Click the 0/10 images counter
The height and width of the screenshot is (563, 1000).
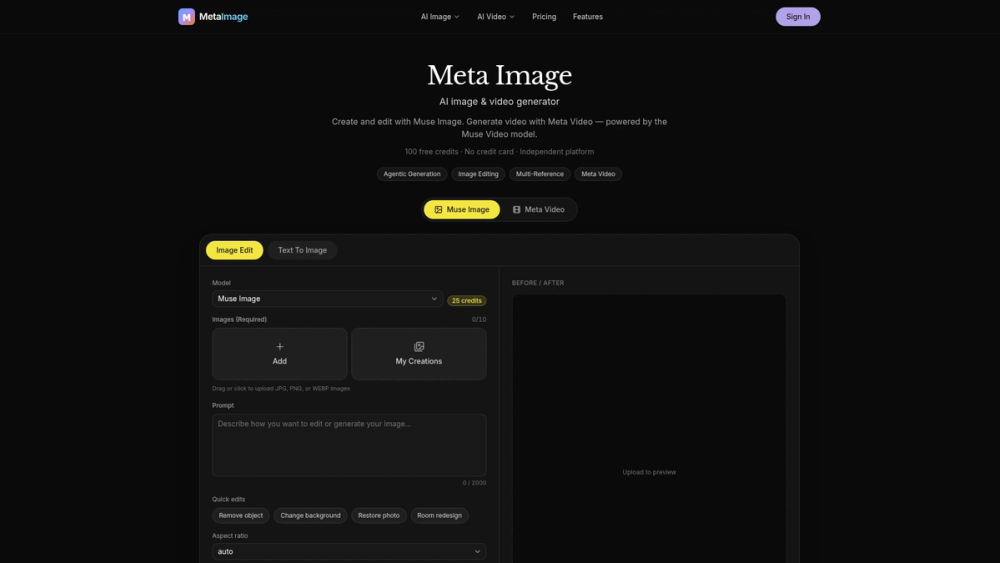pos(479,319)
